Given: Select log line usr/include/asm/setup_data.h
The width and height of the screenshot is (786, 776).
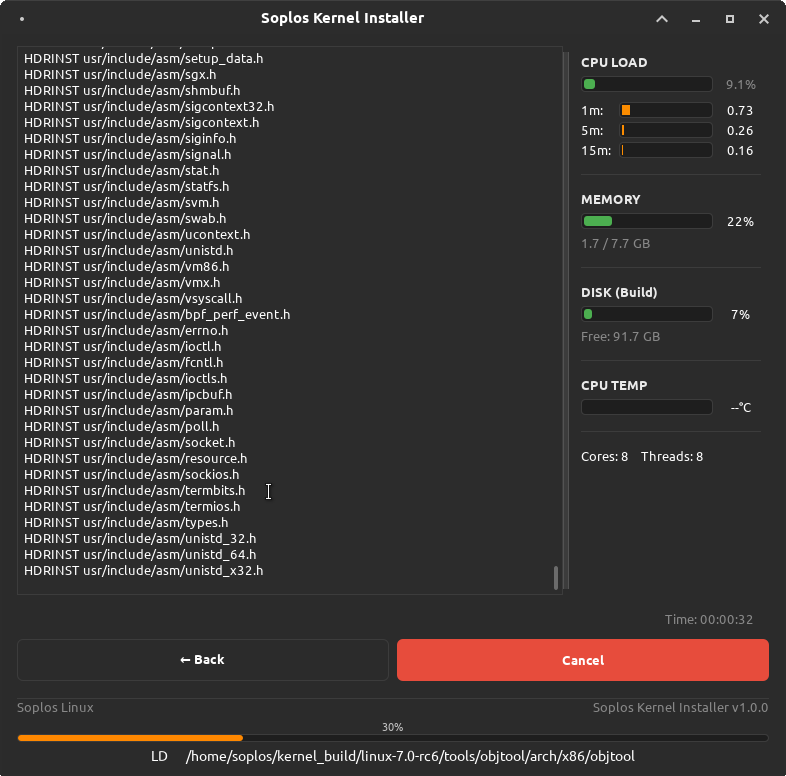Looking at the screenshot, I should [x=143, y=59].
